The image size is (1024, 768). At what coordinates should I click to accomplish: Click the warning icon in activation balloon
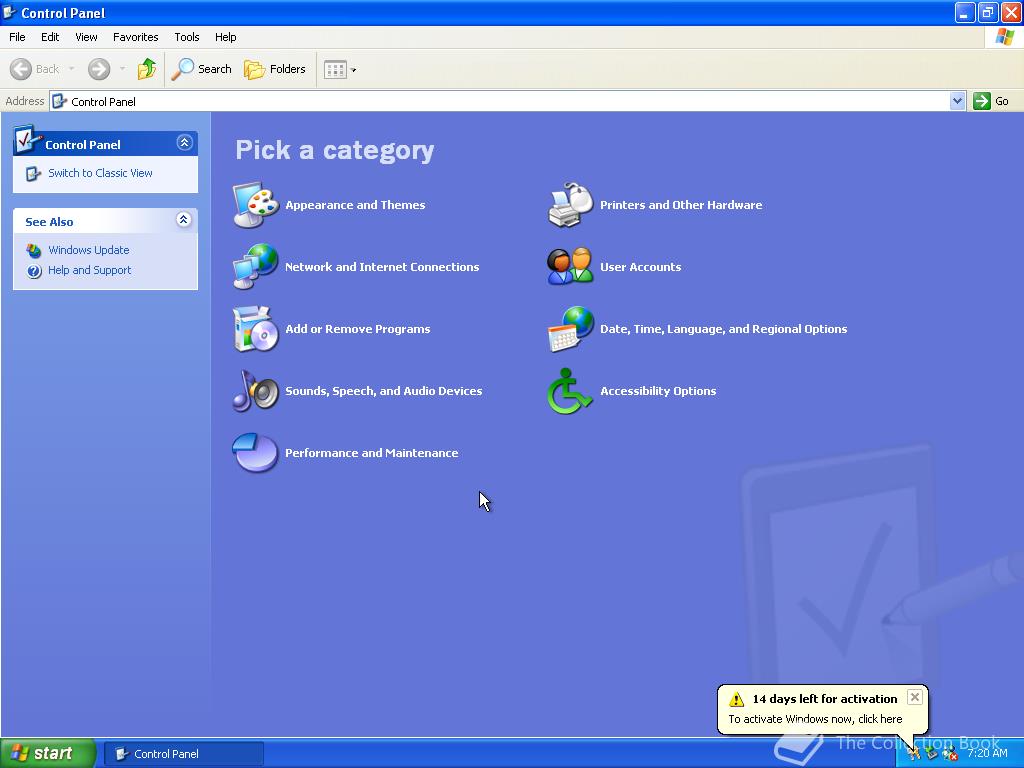tap(737, 699)
